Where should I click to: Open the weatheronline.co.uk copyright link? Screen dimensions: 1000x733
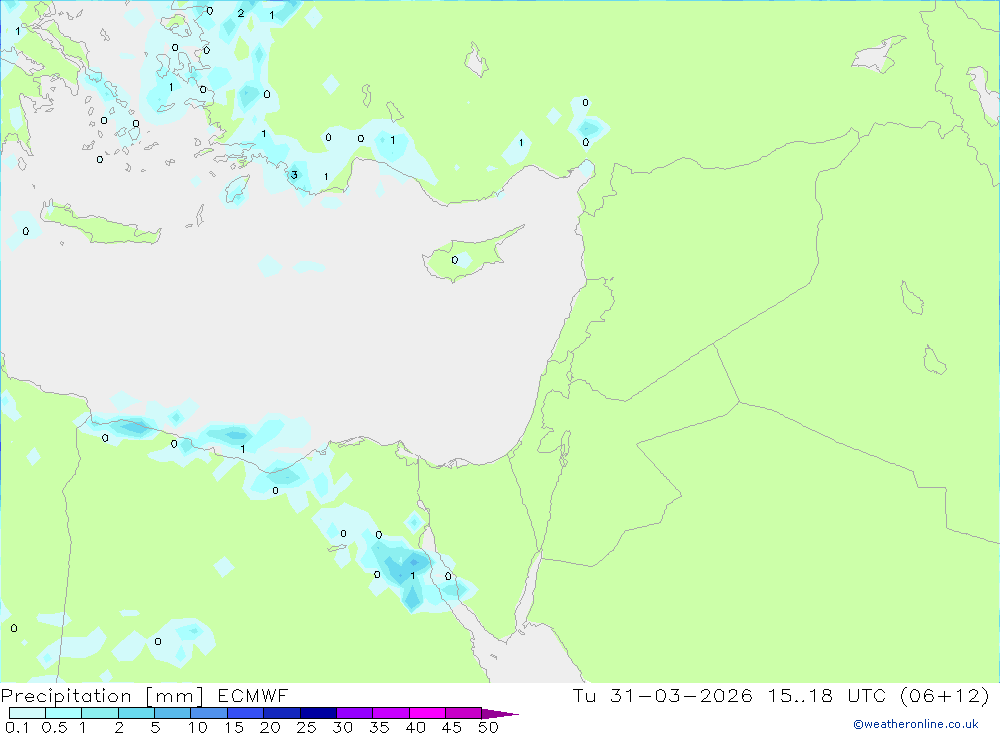coord(916,724)
